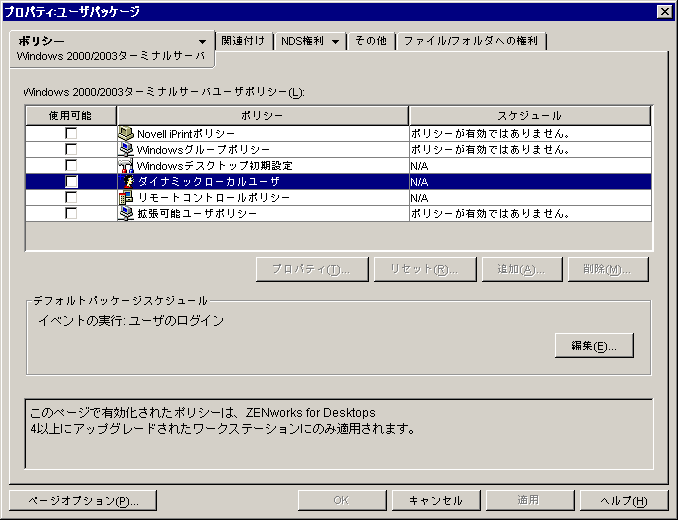The height and width of the screenshot is (520, 678).
Task: Open ページオプション(P)... button
Action: point(83,500)
